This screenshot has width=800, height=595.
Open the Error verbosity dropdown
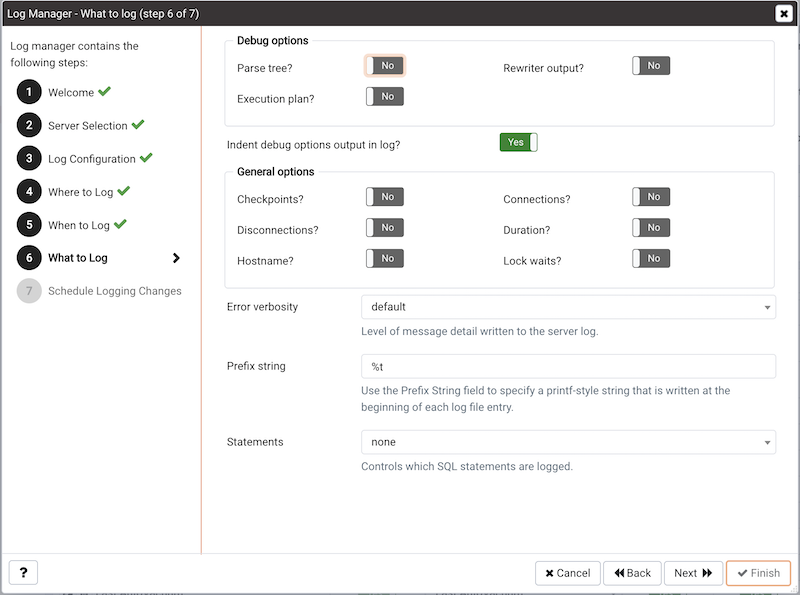[x=568, y=307]
